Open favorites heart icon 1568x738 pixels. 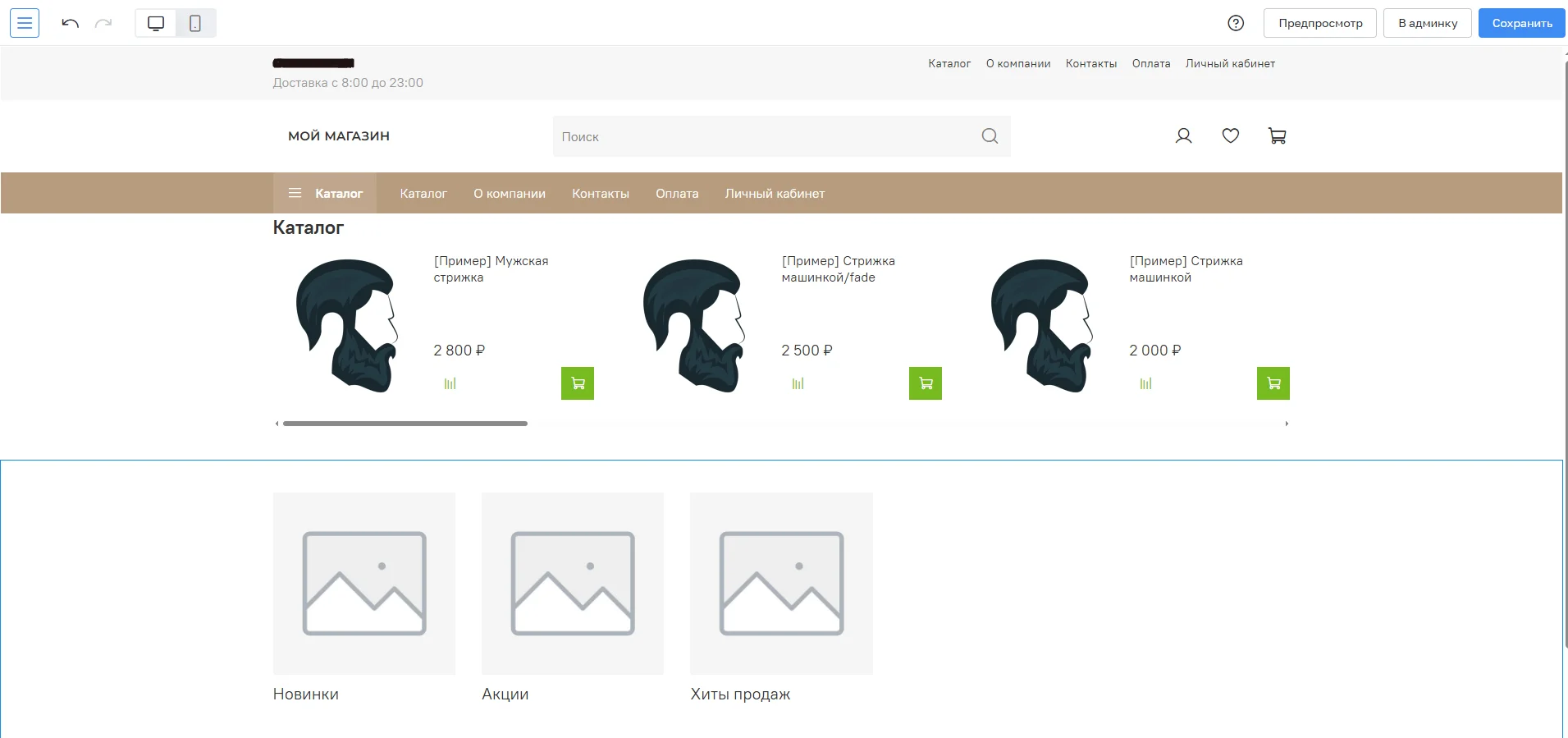tap(1230, 136)
